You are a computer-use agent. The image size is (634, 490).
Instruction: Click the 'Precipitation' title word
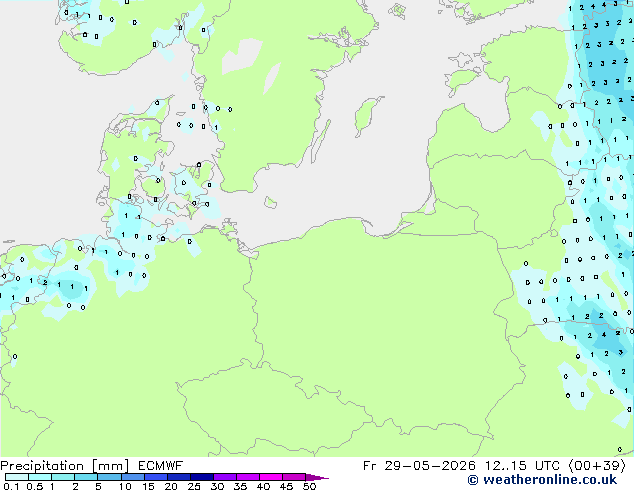[42, 466]
